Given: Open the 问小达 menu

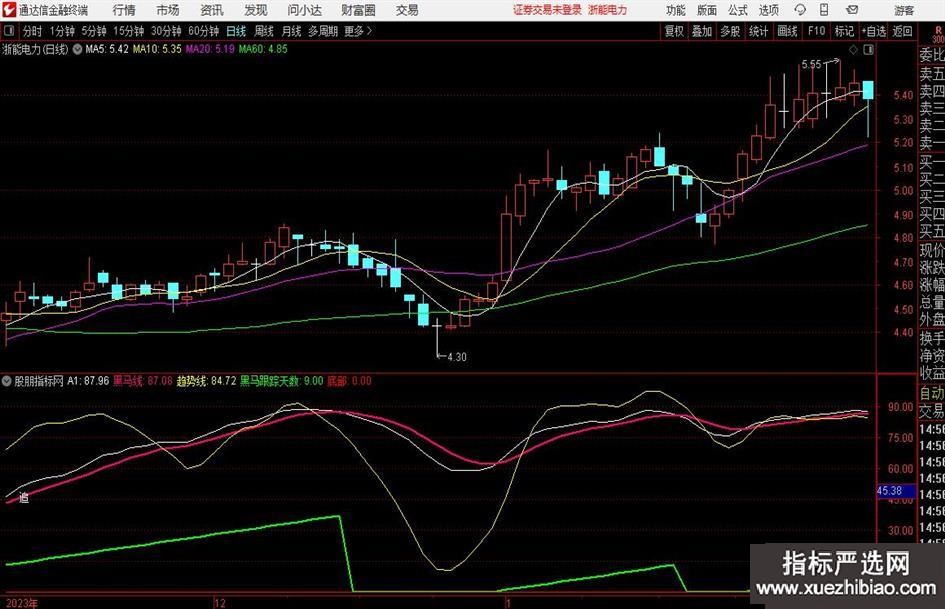Looking at the screenshot, I should click(304, 10).
